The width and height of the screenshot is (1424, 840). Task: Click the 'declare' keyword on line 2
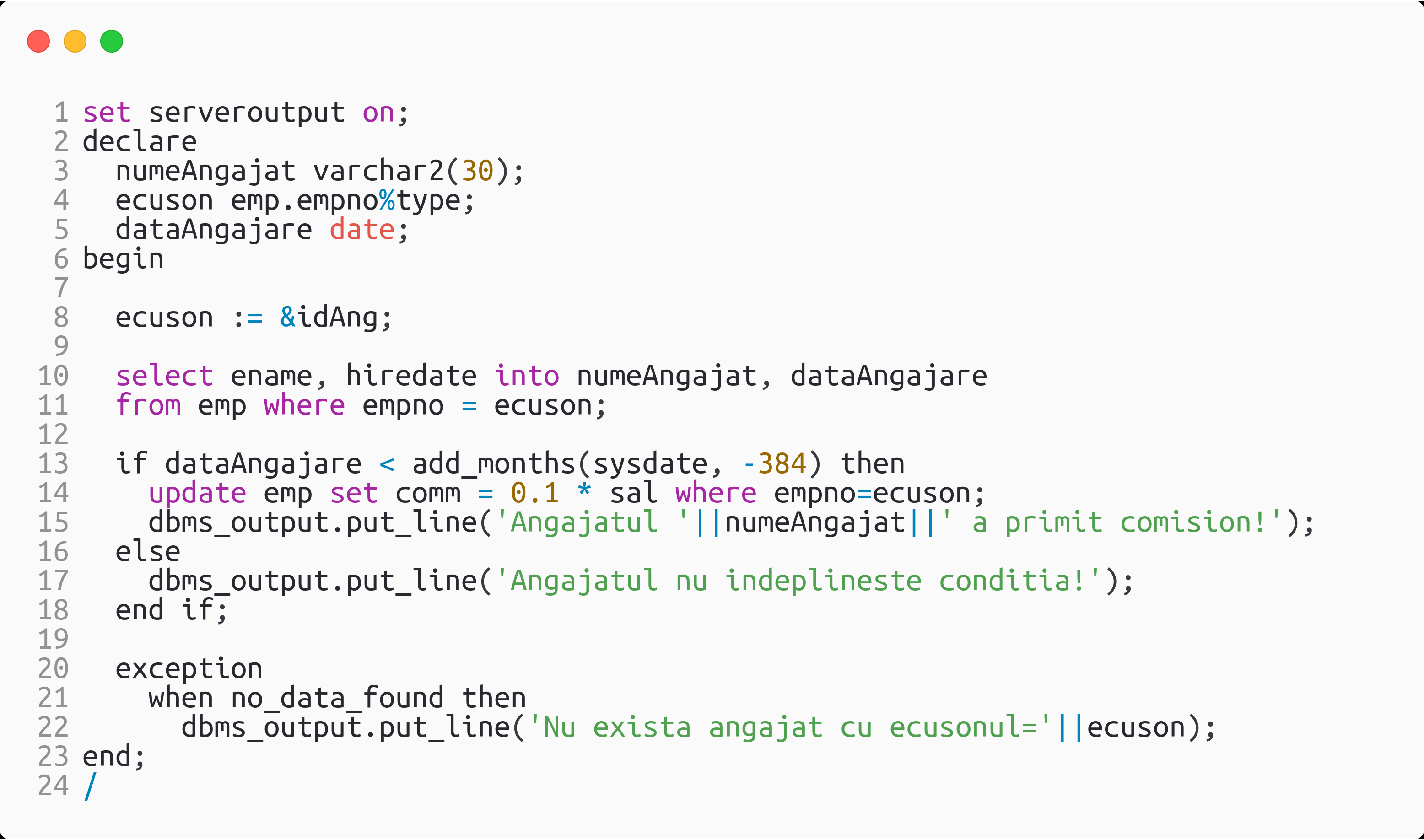(x=140, y=141)
